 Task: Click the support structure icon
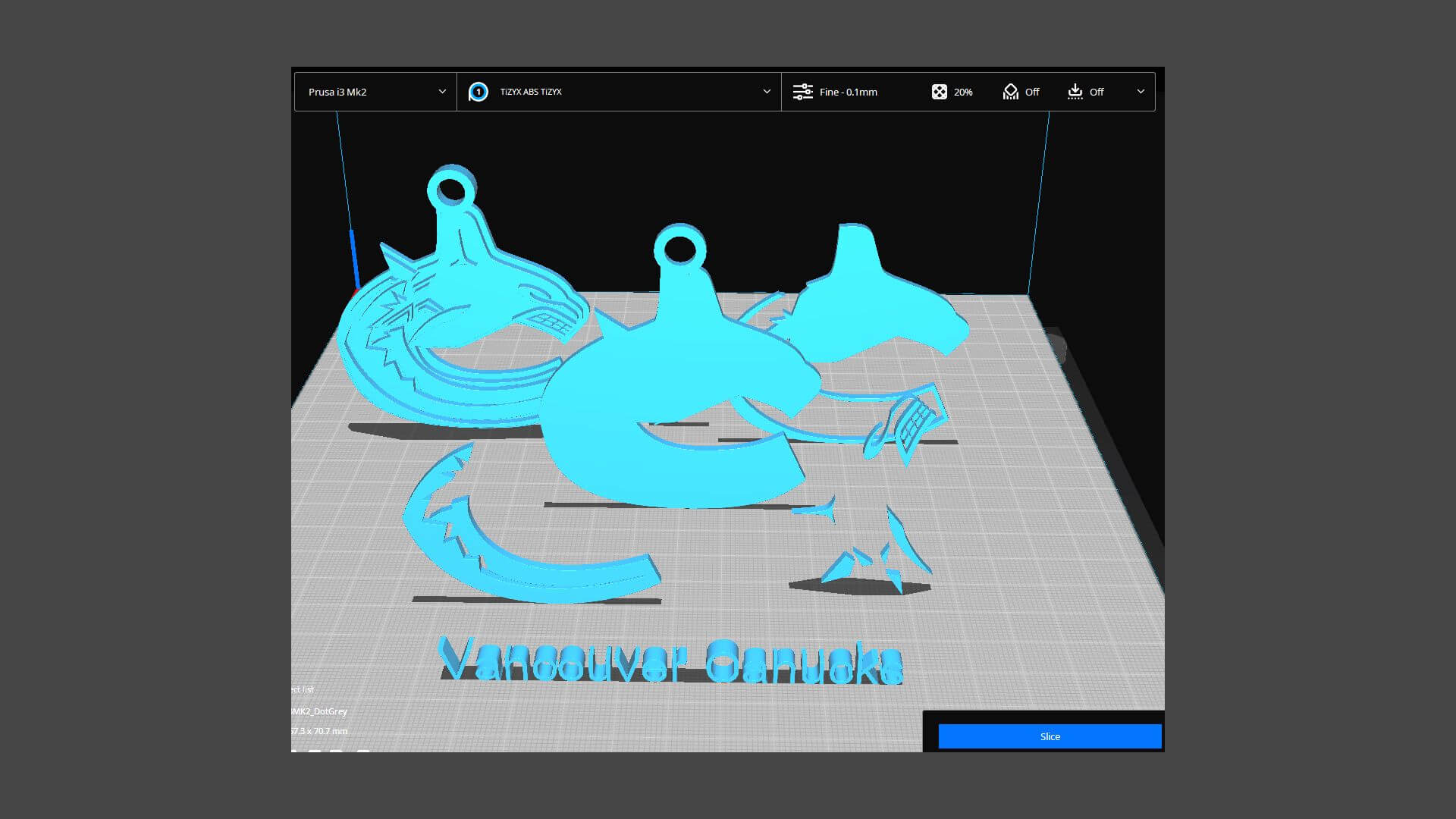pos(1010,92)
